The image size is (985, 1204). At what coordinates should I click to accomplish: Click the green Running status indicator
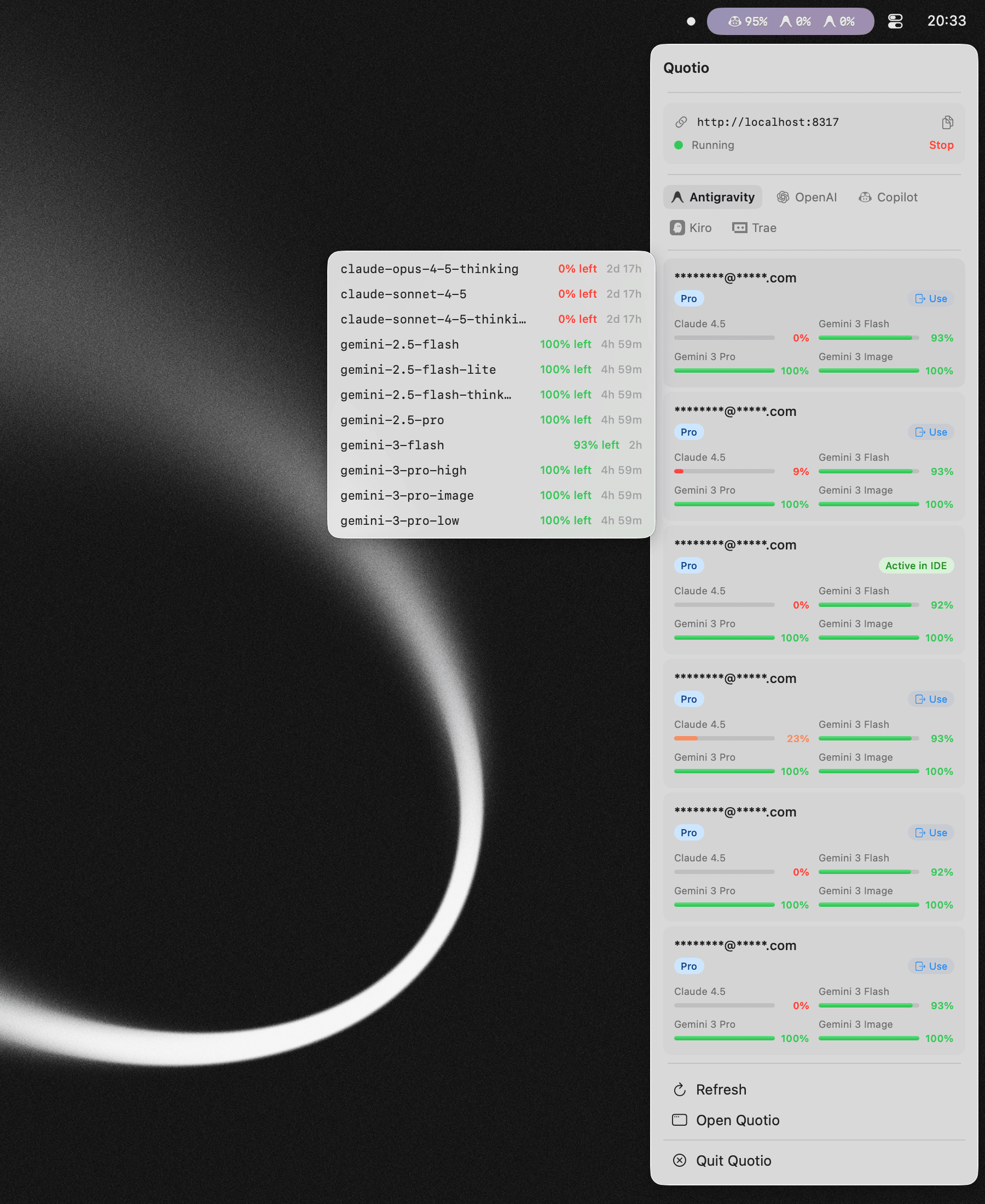coord(679,145)
